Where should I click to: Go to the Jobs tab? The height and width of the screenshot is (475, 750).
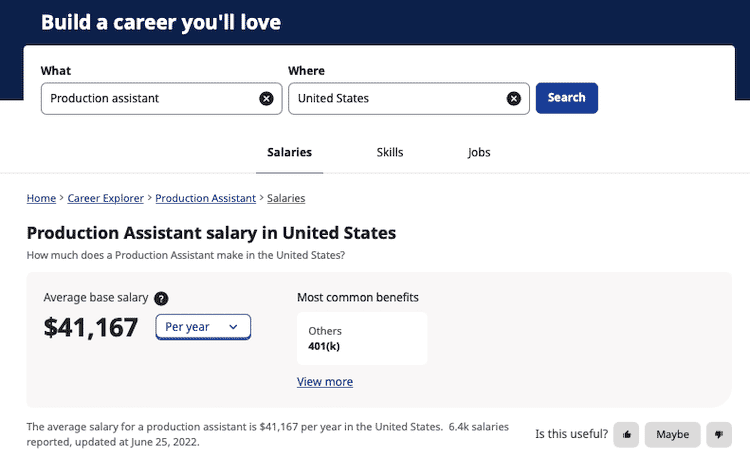tap(479, 153)
